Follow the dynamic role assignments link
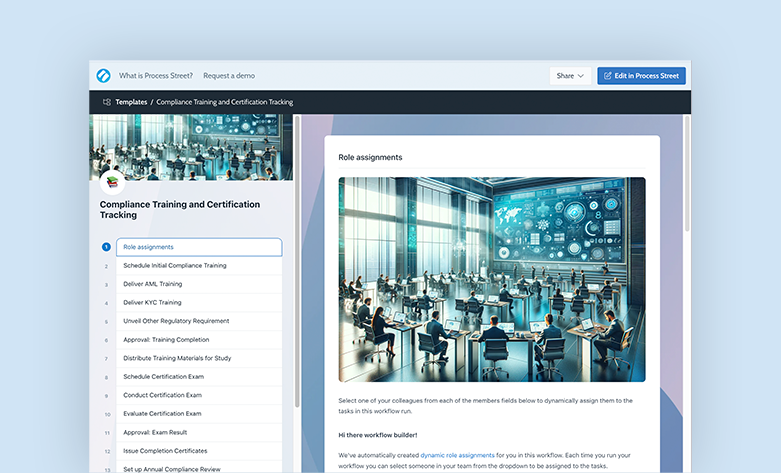781x473 pixels. click(x=457, y=455)
